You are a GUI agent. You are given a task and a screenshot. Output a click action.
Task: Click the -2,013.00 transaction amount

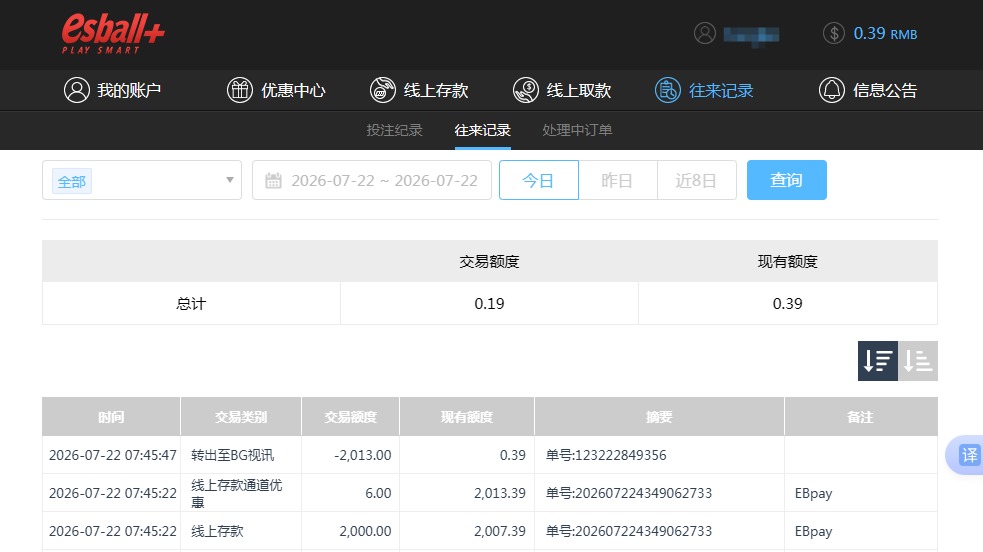click(x=362, y=456)
